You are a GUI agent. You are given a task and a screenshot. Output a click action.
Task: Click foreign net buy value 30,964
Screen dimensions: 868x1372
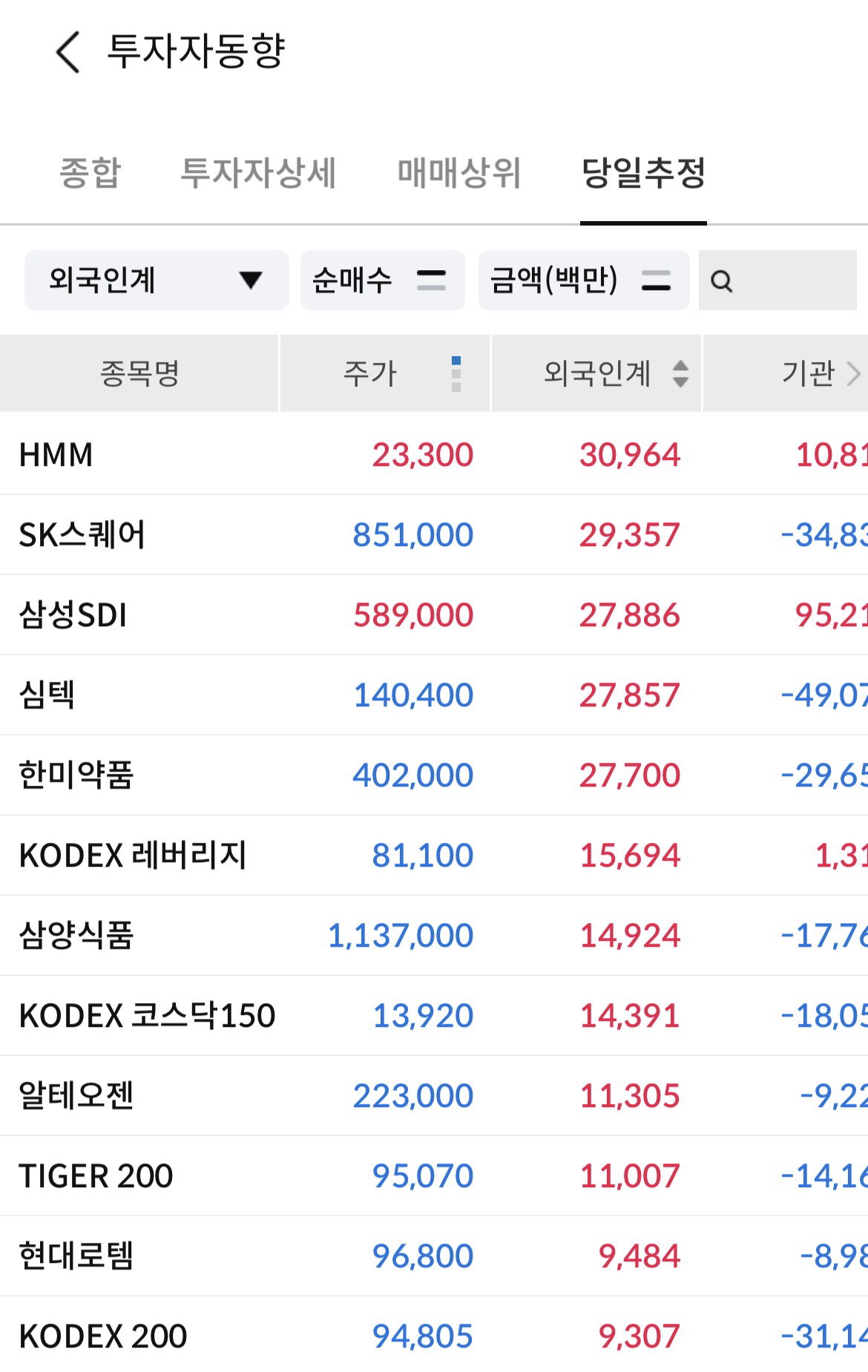click(630, 455)
